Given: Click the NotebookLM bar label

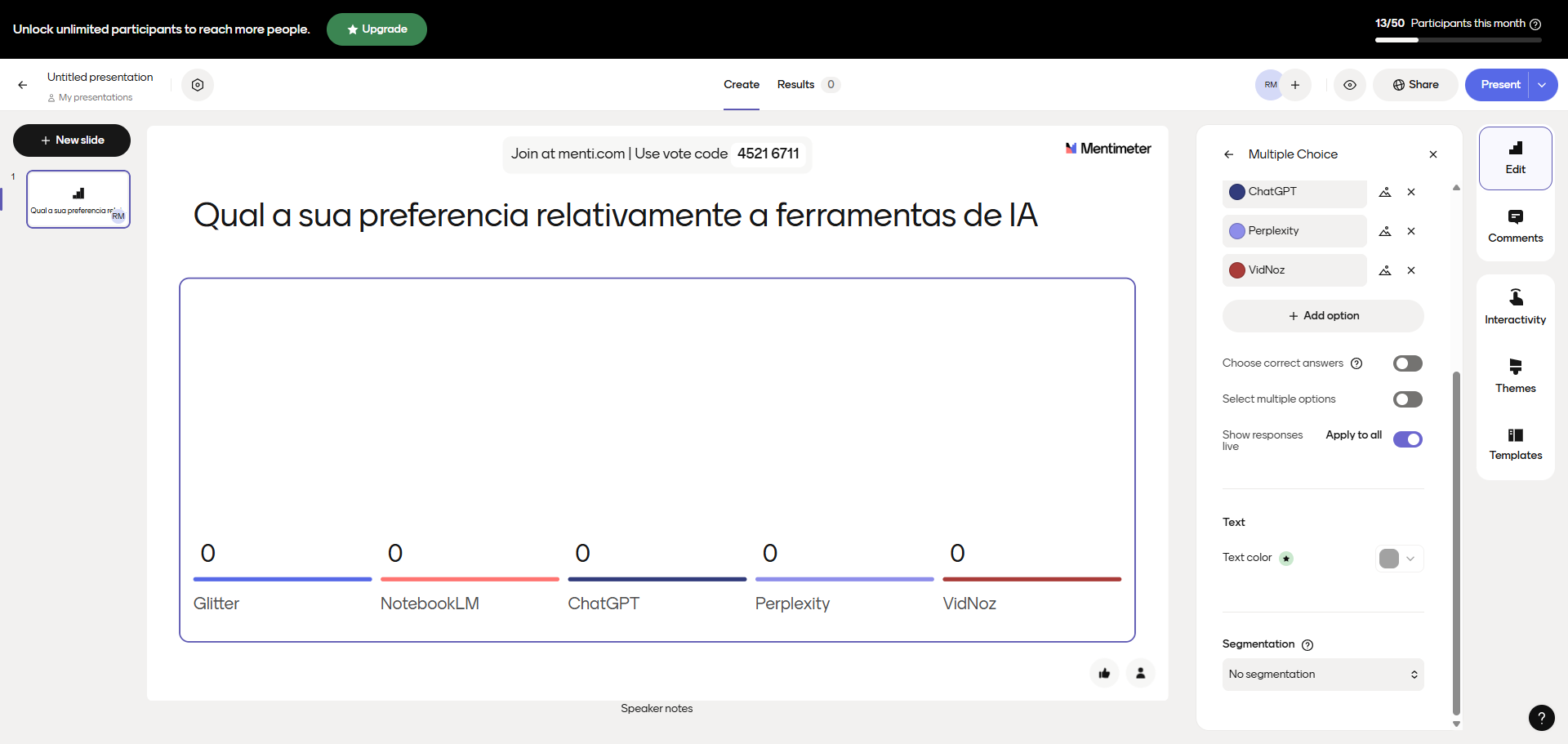Looking at the screenshot, I should click(x=430, y=604).
